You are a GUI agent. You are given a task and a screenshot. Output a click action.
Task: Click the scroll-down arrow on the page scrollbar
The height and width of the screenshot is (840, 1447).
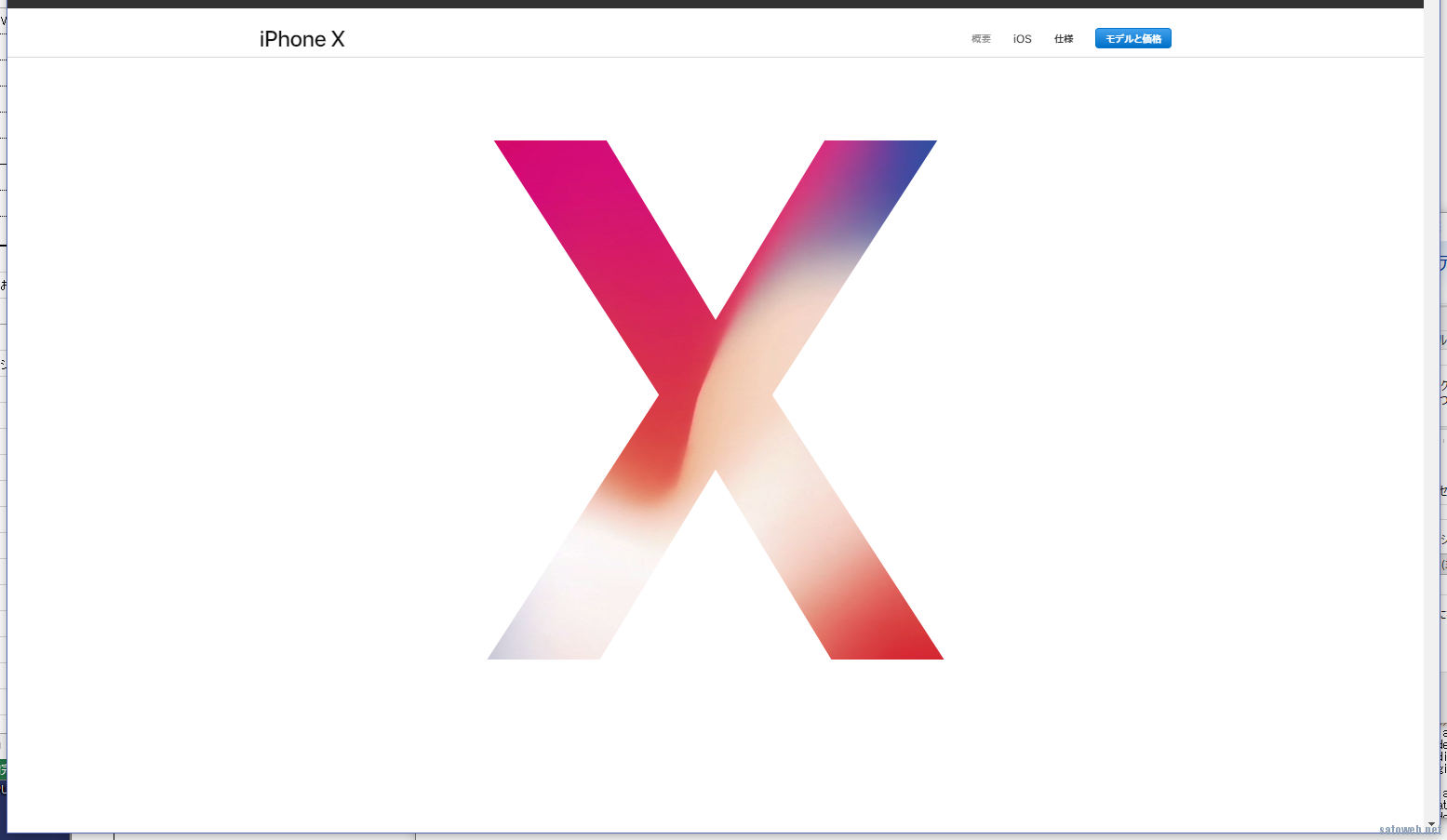pyautogui.click(x=1431, y=824)
